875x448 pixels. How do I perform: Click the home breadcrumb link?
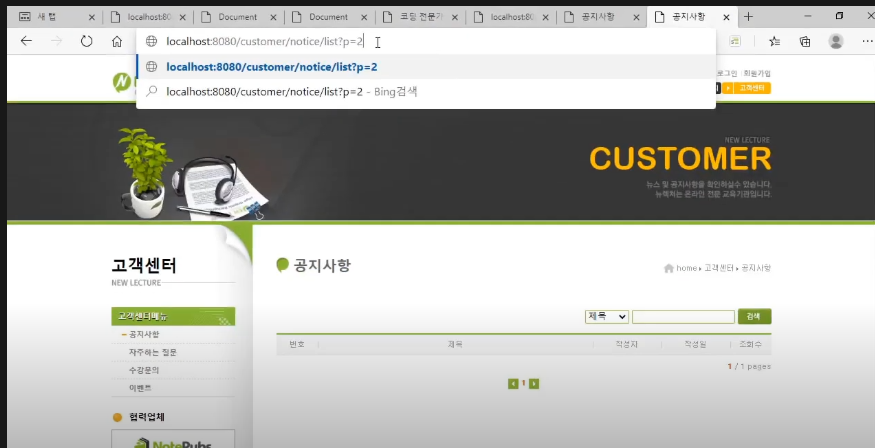coord(686,268)
